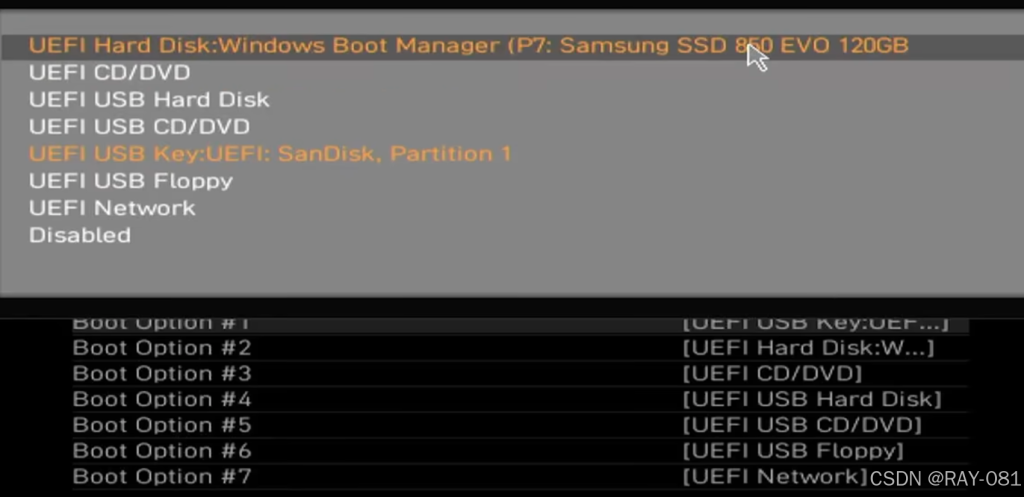Pick UEFI USB Hard Disk in the popup list
This screenshot has width=1024, height=497.
[149, 99]
